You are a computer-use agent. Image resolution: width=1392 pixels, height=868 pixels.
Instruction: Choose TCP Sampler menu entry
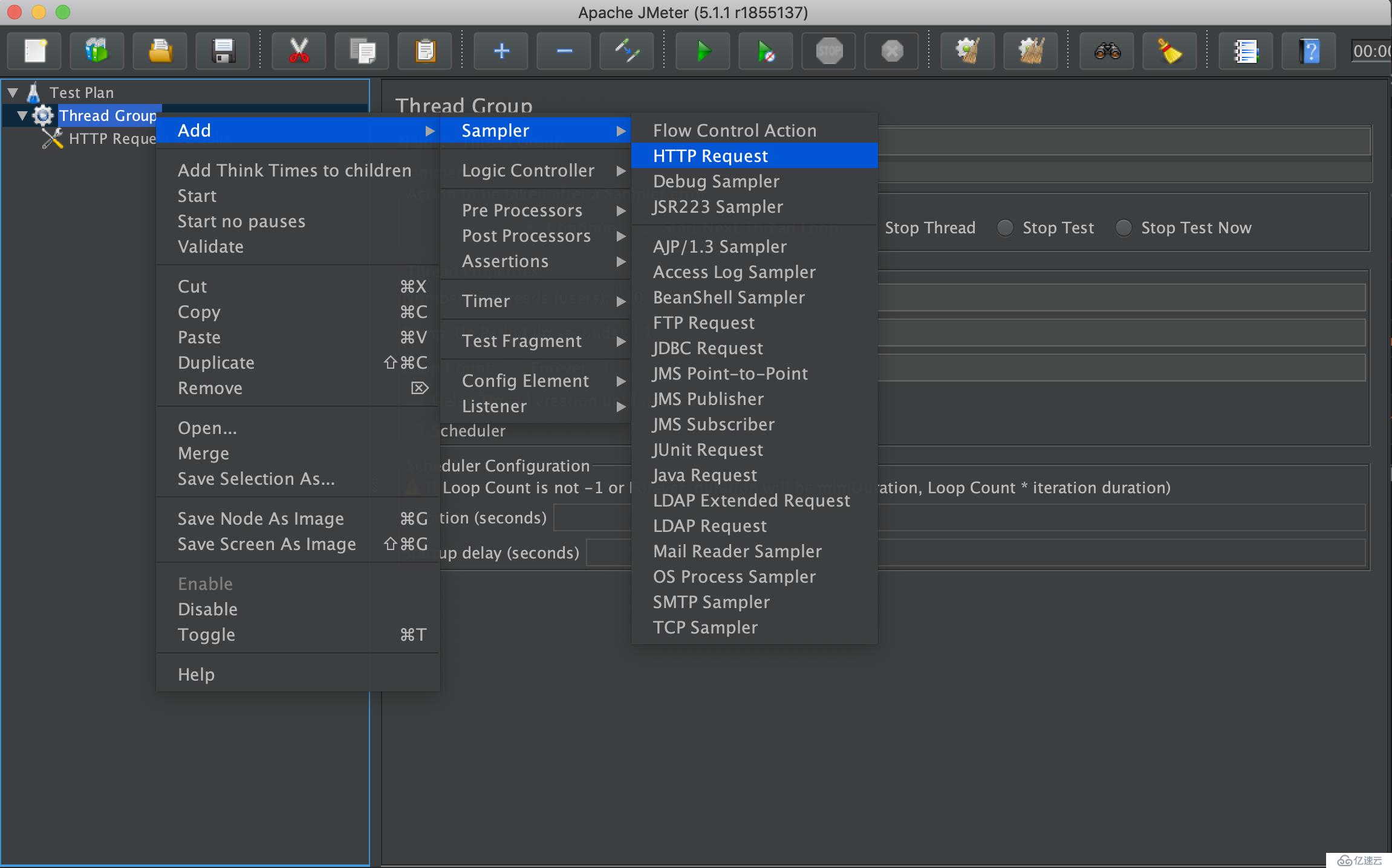point(754,627)
